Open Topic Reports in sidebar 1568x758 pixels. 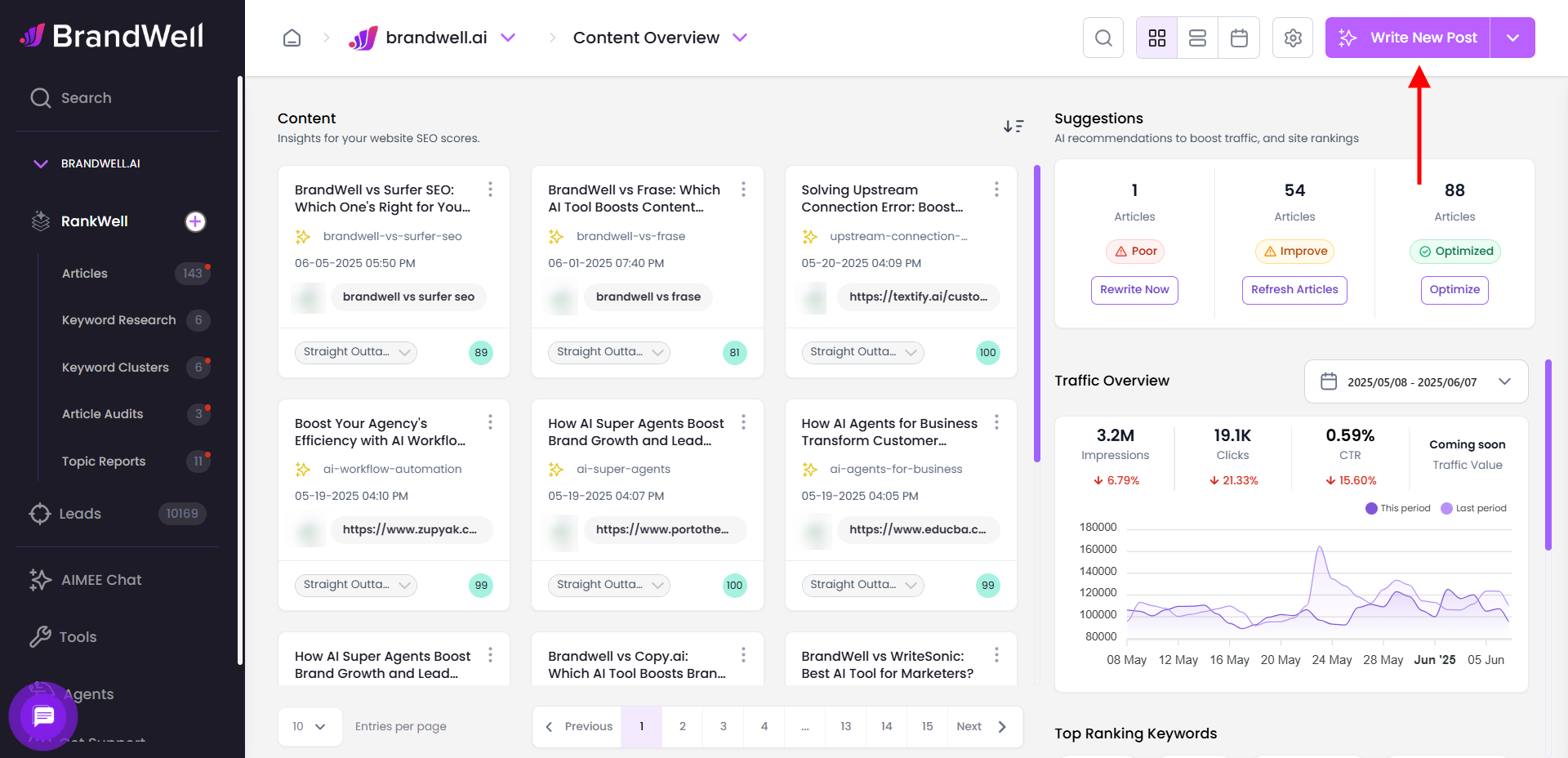coord(104,461)
